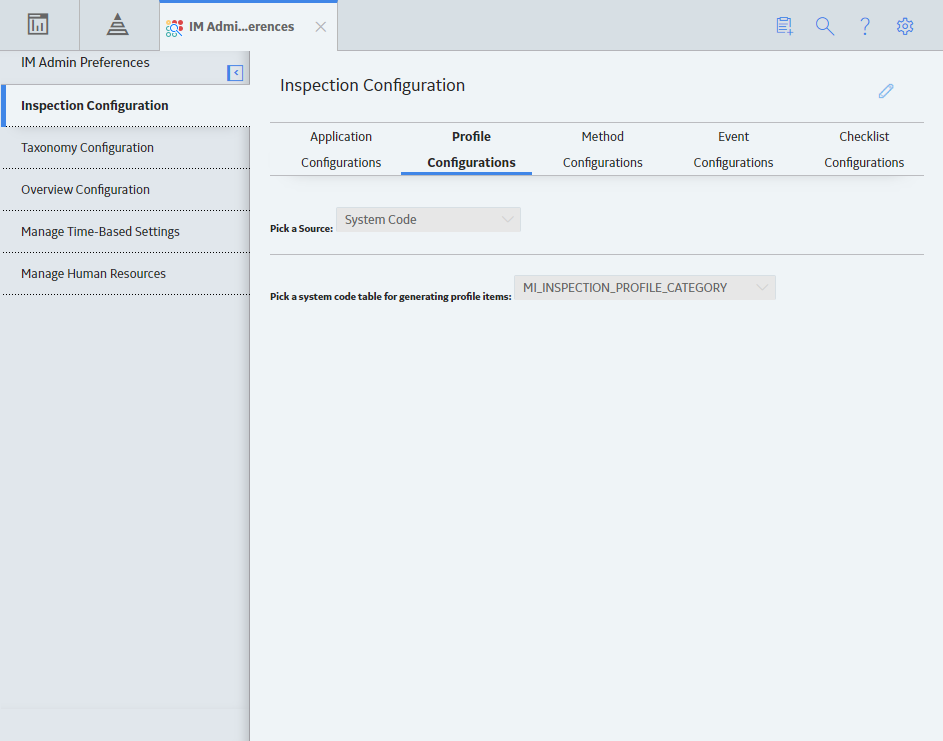This screenshot has width=943, height=741.
Task: Open the system code table dropdown
Action: click(x=645, y=287)
